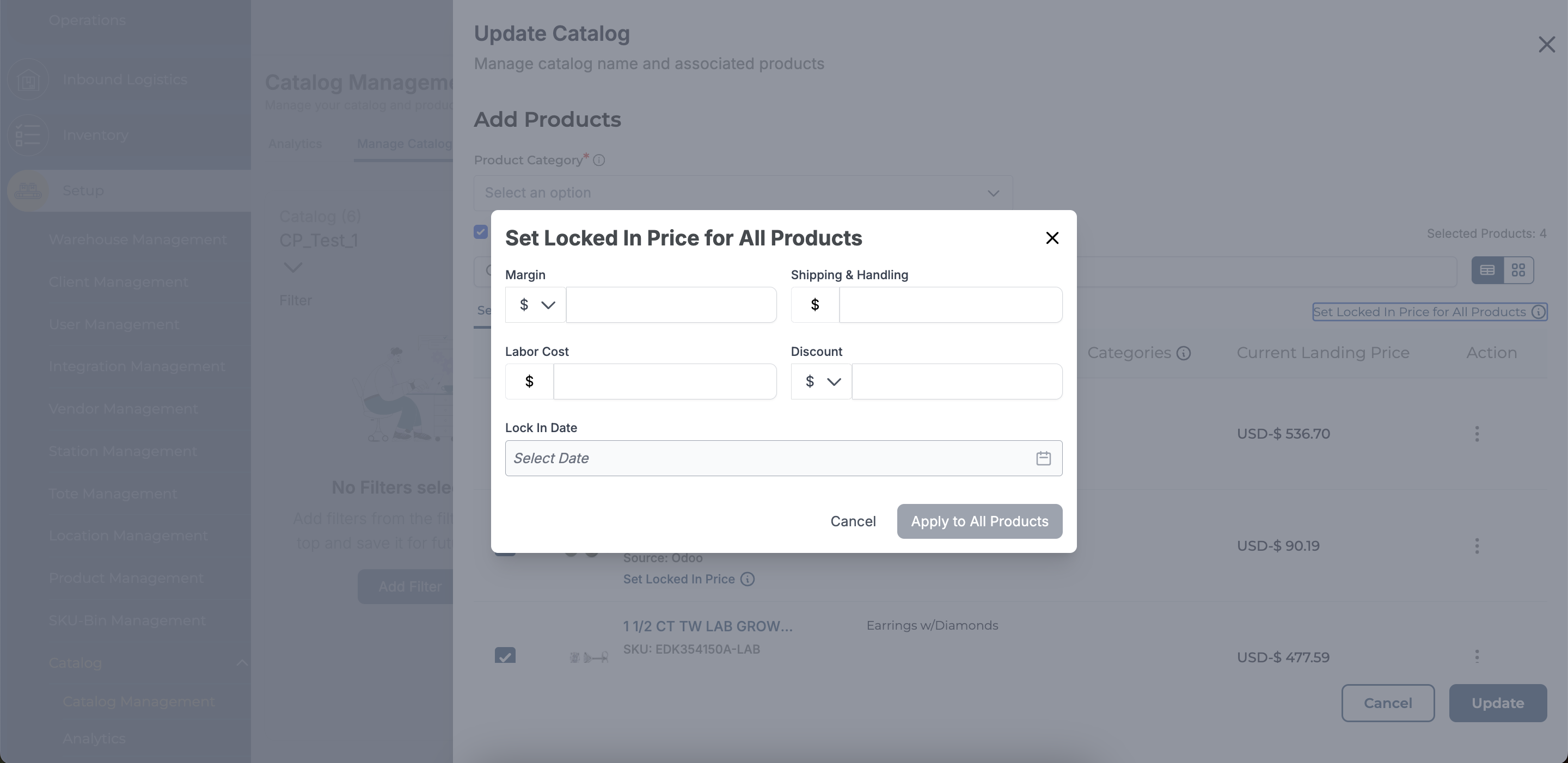Viewport: 1568px width, 763px height.
Task: Open action menu for USD-$ 90.19 product
Action: click(x=1477, y=546)
